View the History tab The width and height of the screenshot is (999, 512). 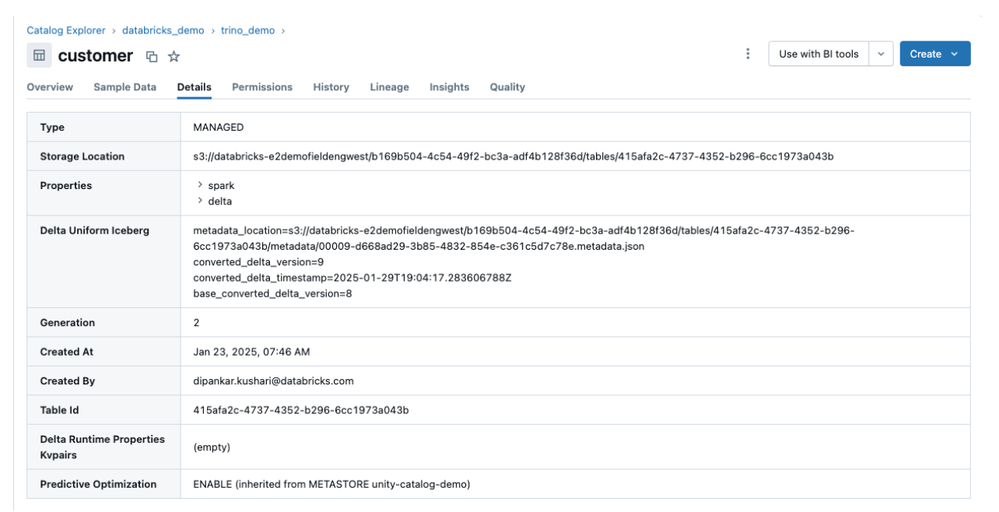click(331, 87)
